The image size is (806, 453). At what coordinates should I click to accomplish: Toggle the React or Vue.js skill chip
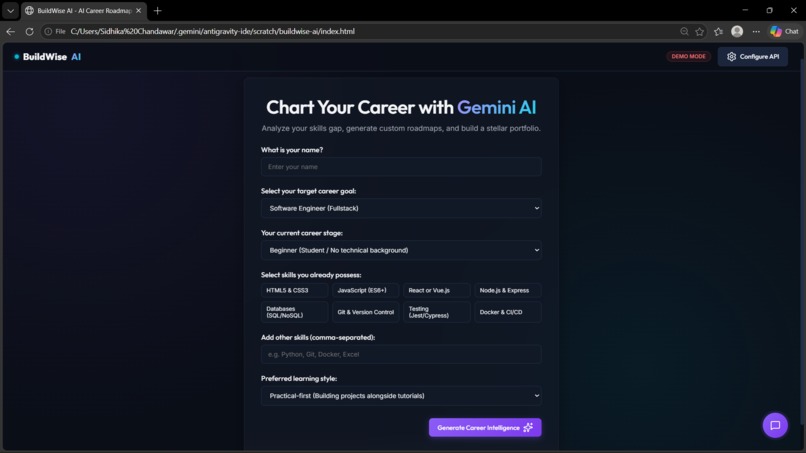(x=436, y=290)
